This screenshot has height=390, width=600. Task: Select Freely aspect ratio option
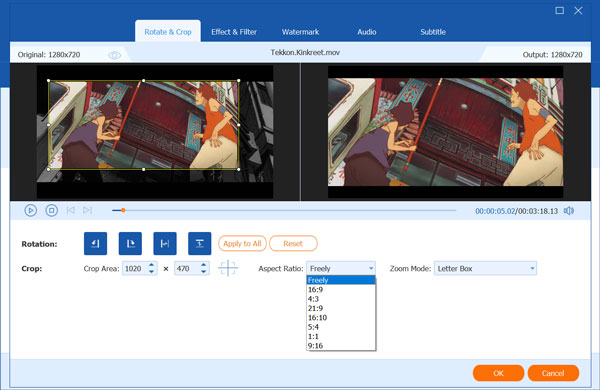click(x=341, y=280)
